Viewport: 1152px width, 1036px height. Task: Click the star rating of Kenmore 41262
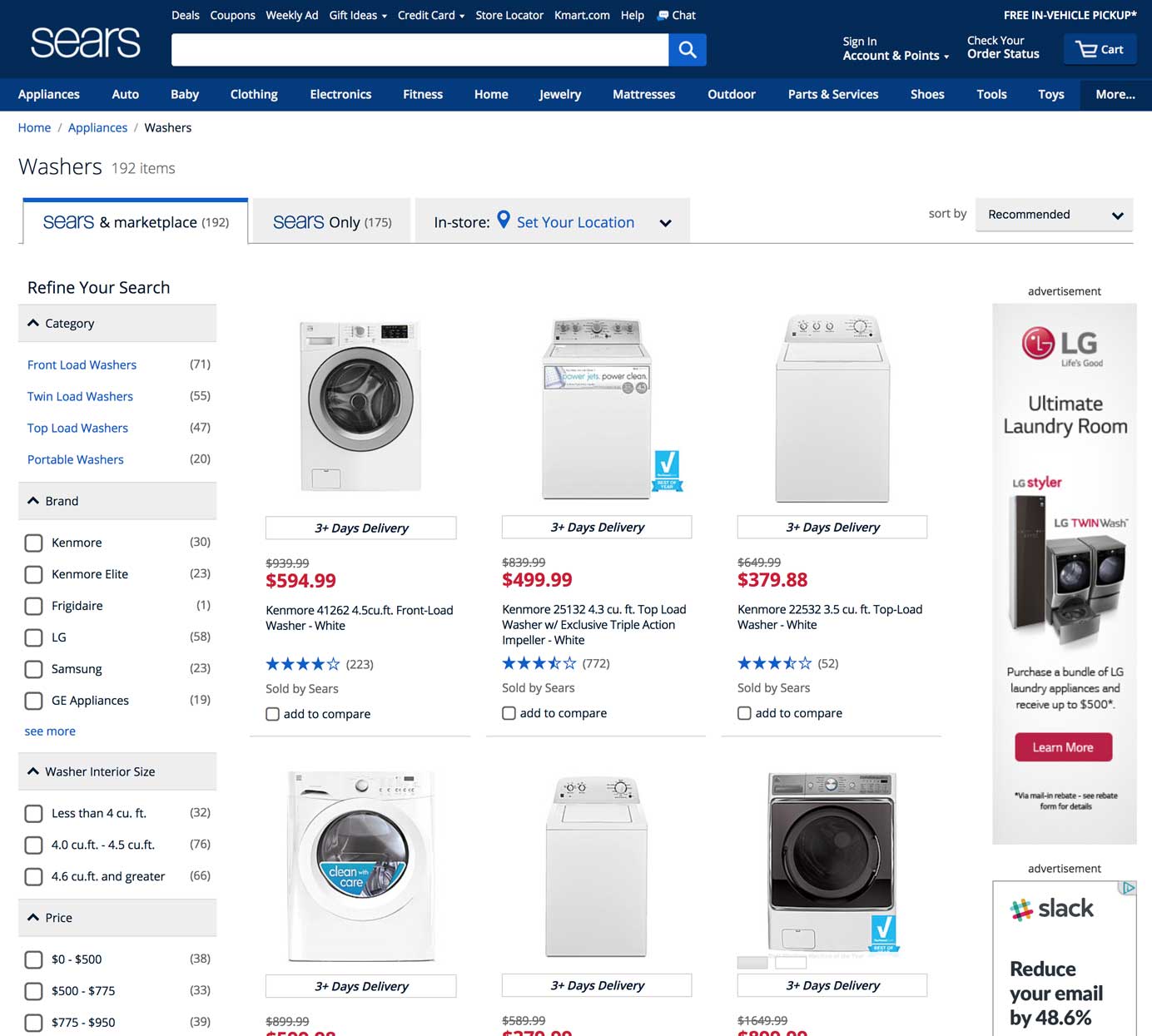302,664
